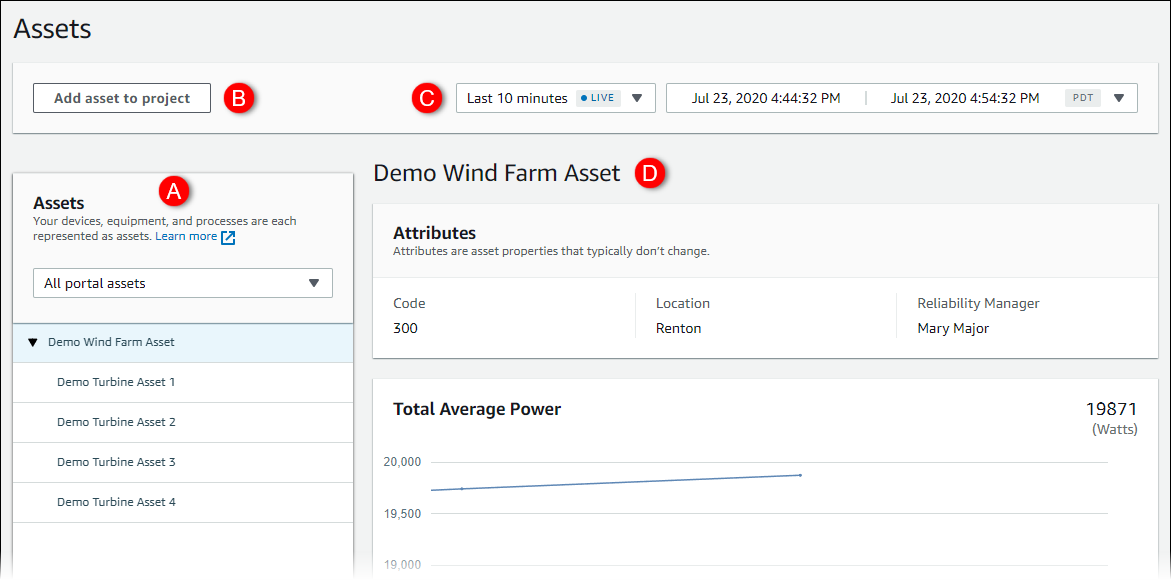This screenshot has height=580, width=1171.
Task: Click the LIVE indicator dot
Action: coord(584,97)
